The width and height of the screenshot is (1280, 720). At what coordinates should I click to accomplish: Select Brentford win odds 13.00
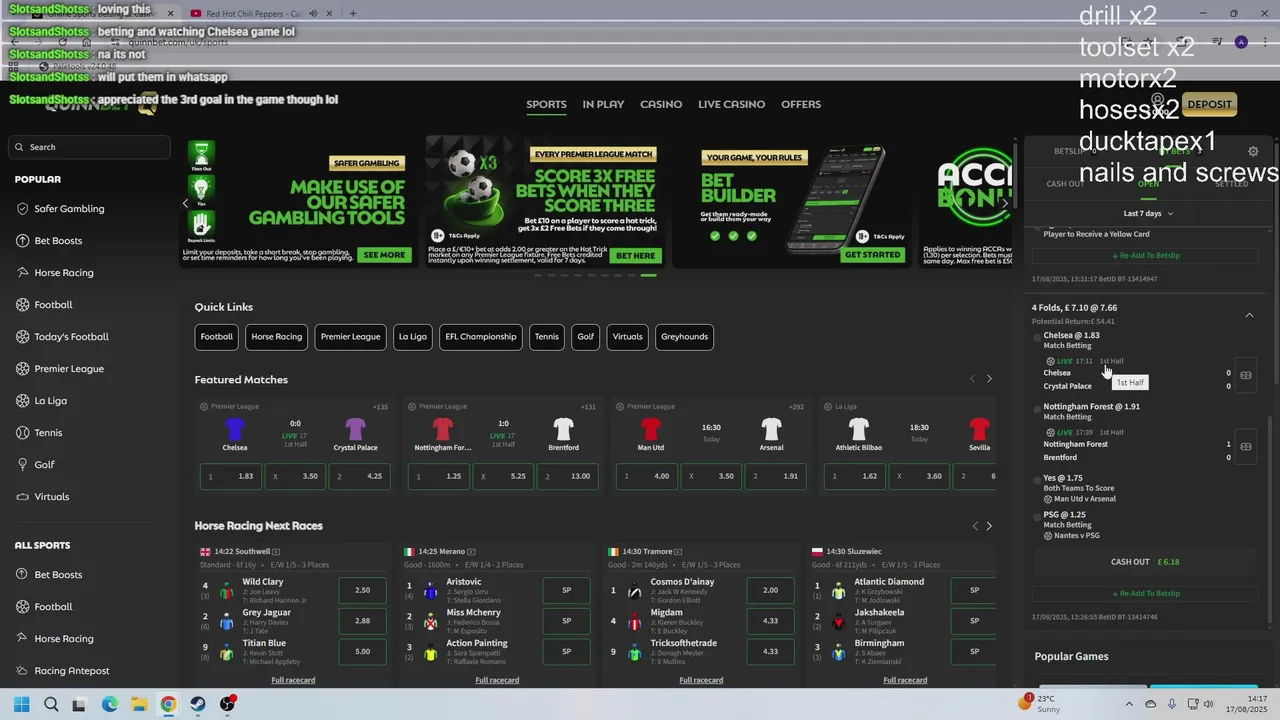pos(568,477)
